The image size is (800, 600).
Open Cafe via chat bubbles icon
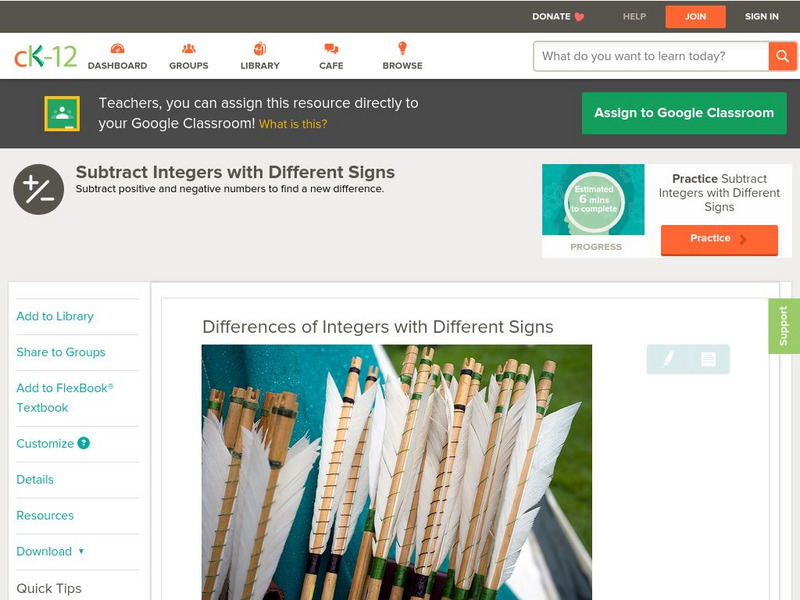coord(331,48)
